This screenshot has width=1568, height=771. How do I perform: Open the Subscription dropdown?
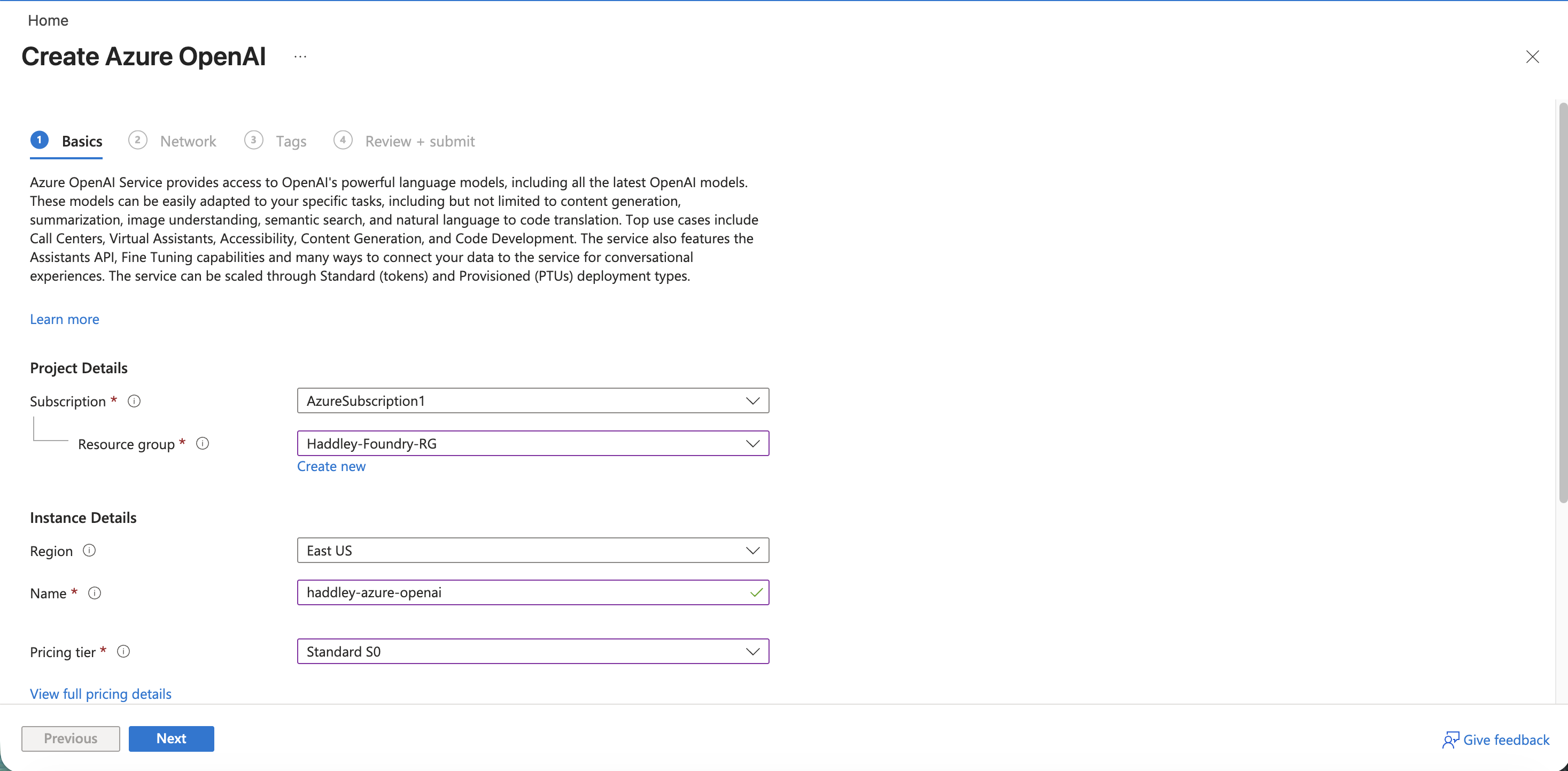coord(752,400)
